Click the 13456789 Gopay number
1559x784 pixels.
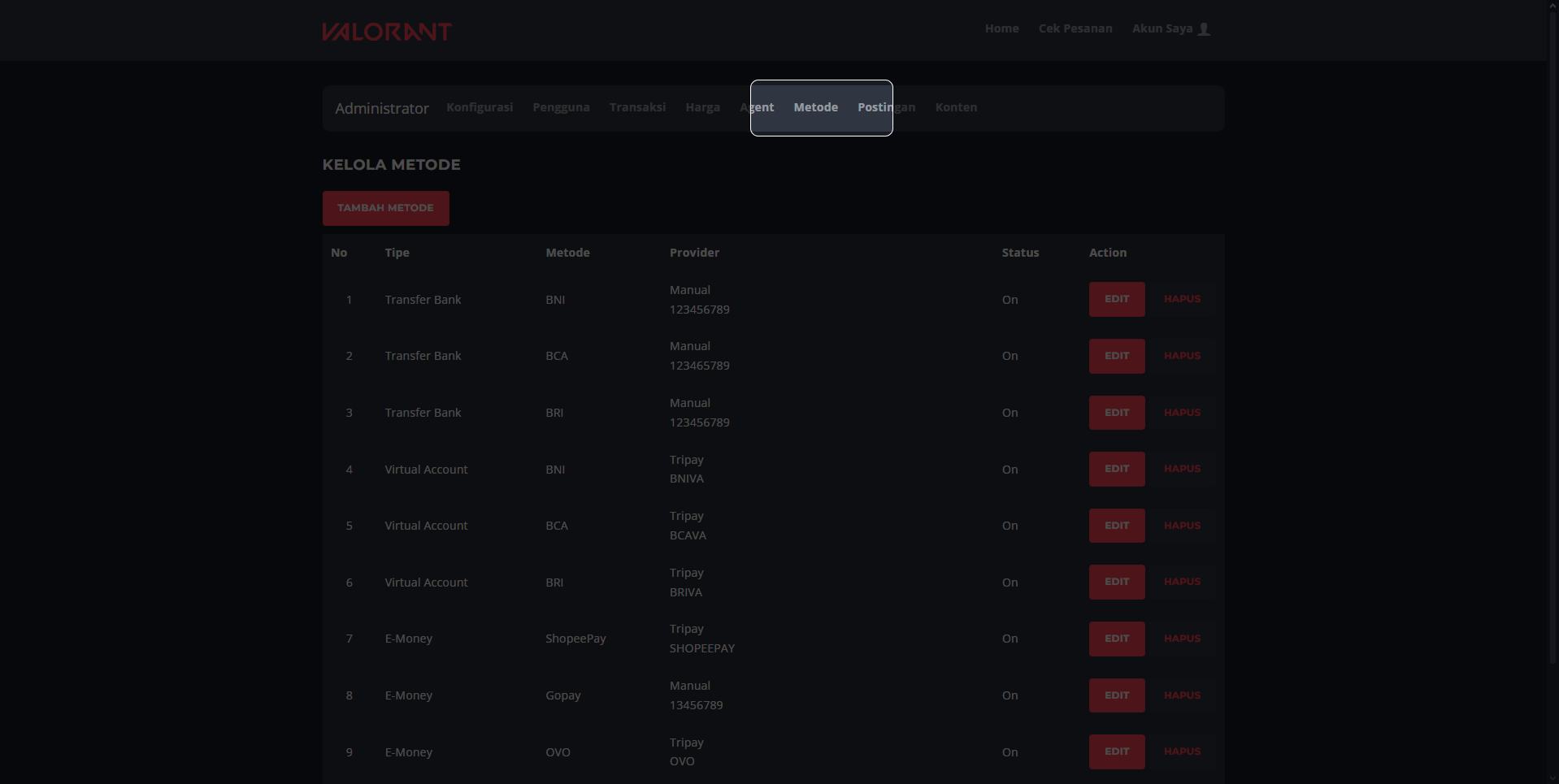coord(696,705)
